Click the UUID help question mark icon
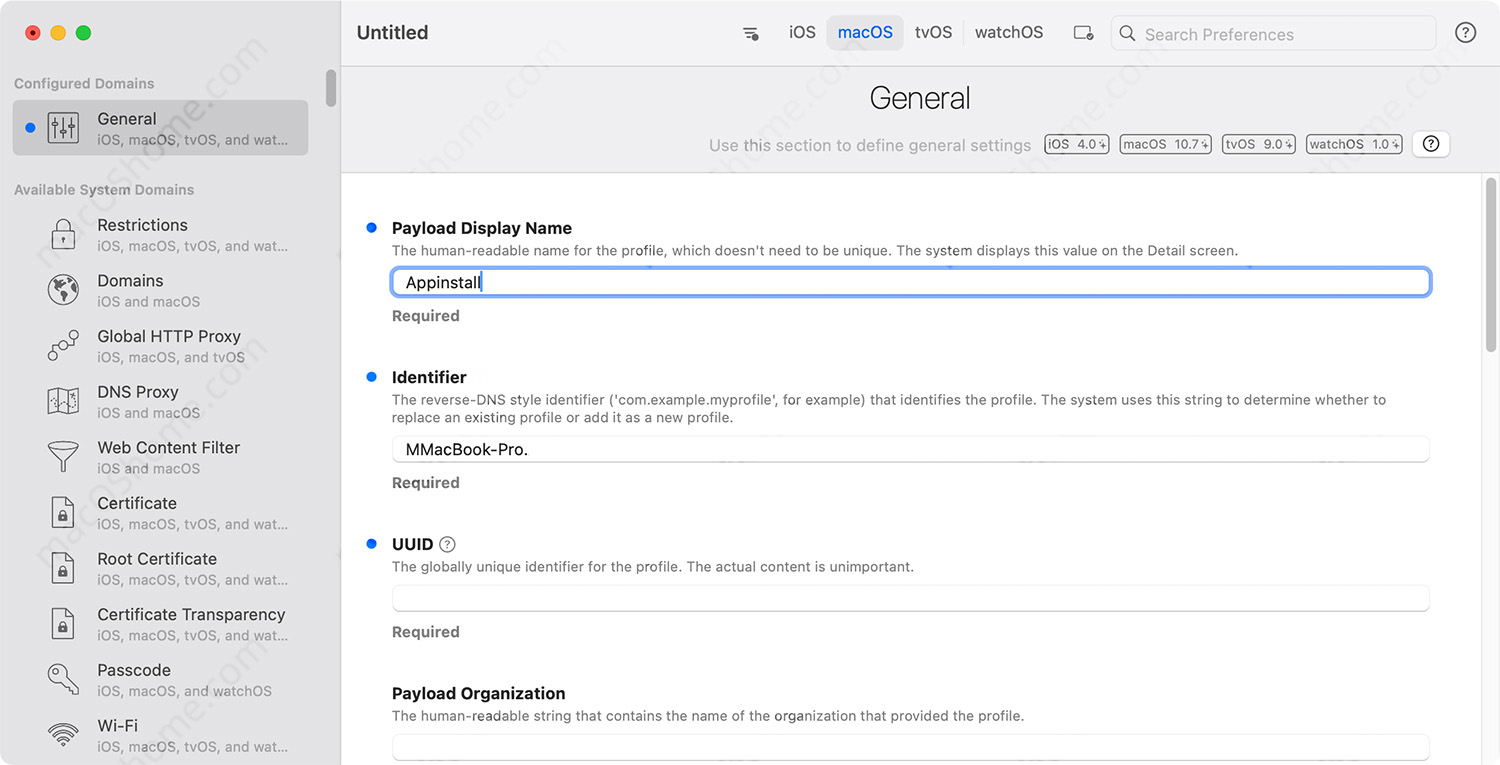This screenshot has height=765, width=1500. coord(447,545)
